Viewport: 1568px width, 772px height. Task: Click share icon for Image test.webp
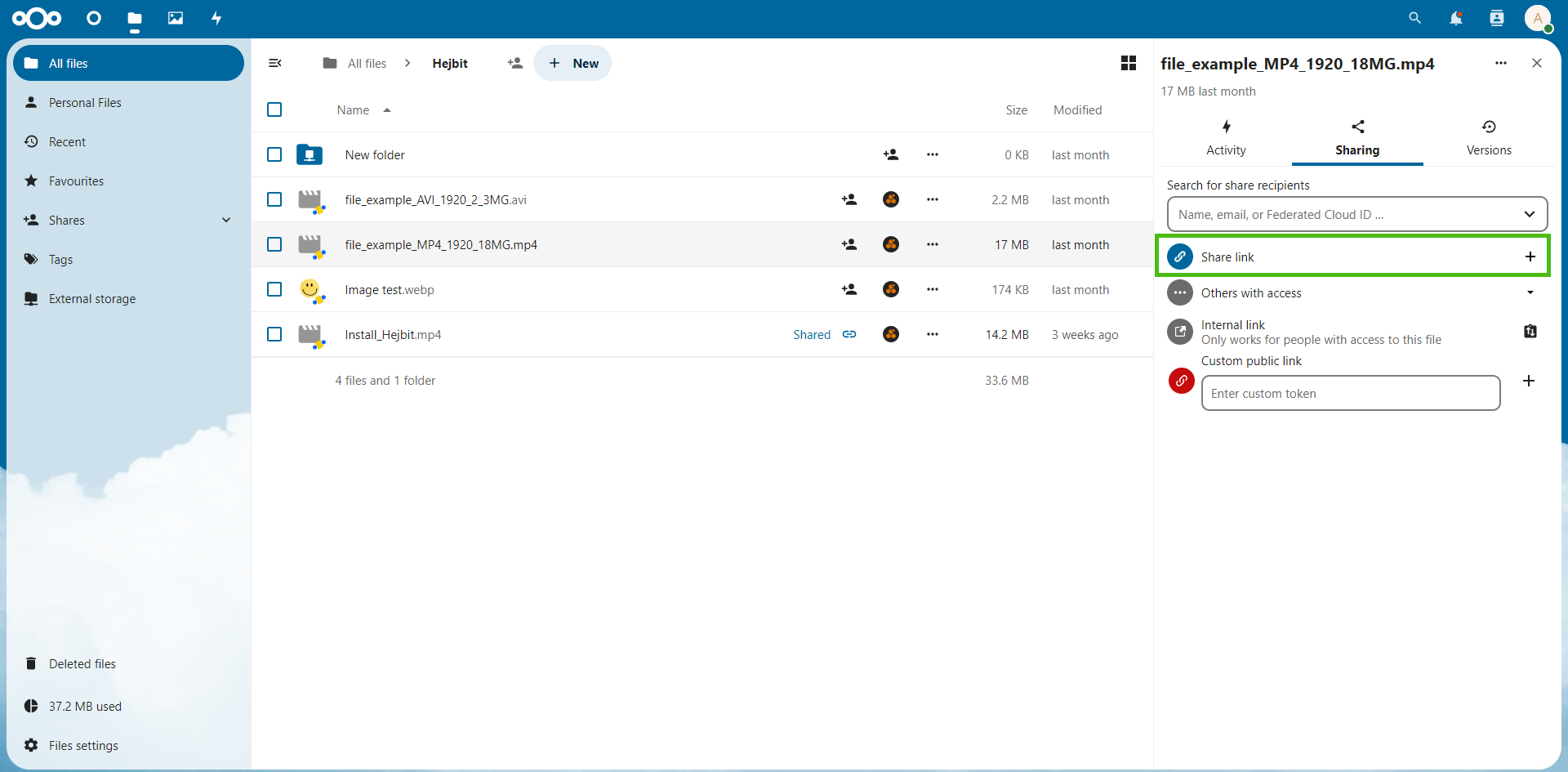click(x=849, y=289)
